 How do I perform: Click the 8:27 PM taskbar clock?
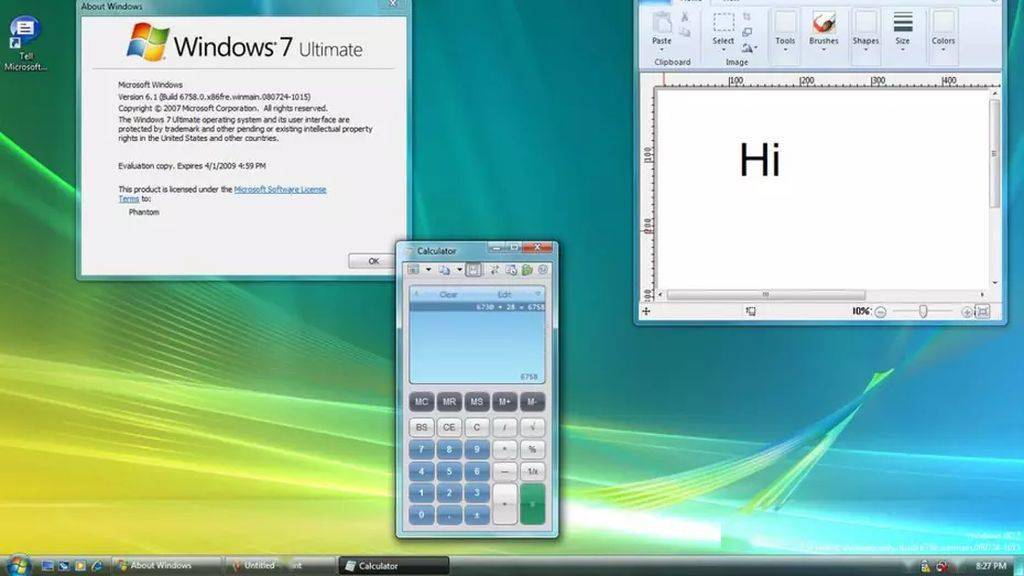click(x=991, y=566)
